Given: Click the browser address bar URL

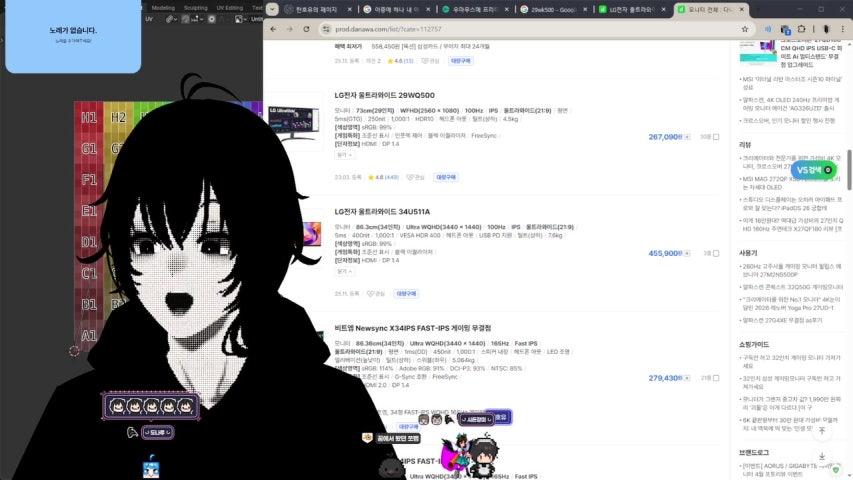Looking at the screenshot, I should tap(400, 30).
